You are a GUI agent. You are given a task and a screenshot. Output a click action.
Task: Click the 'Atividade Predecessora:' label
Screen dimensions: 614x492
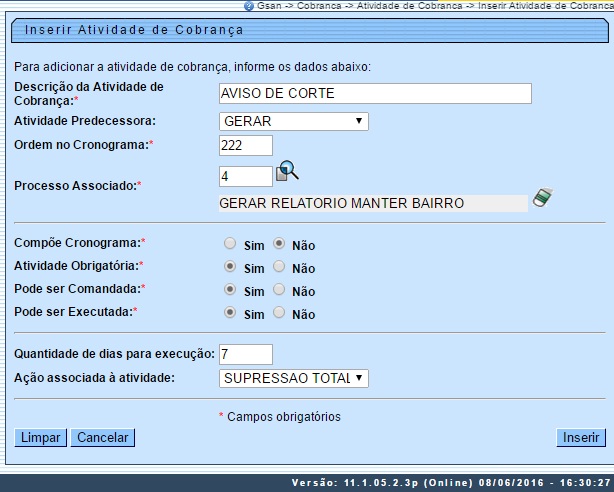point(85,121)
